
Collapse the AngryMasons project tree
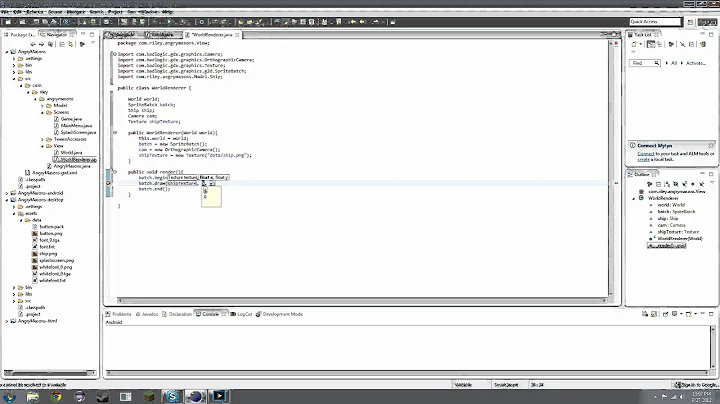[x=7, y=52]
